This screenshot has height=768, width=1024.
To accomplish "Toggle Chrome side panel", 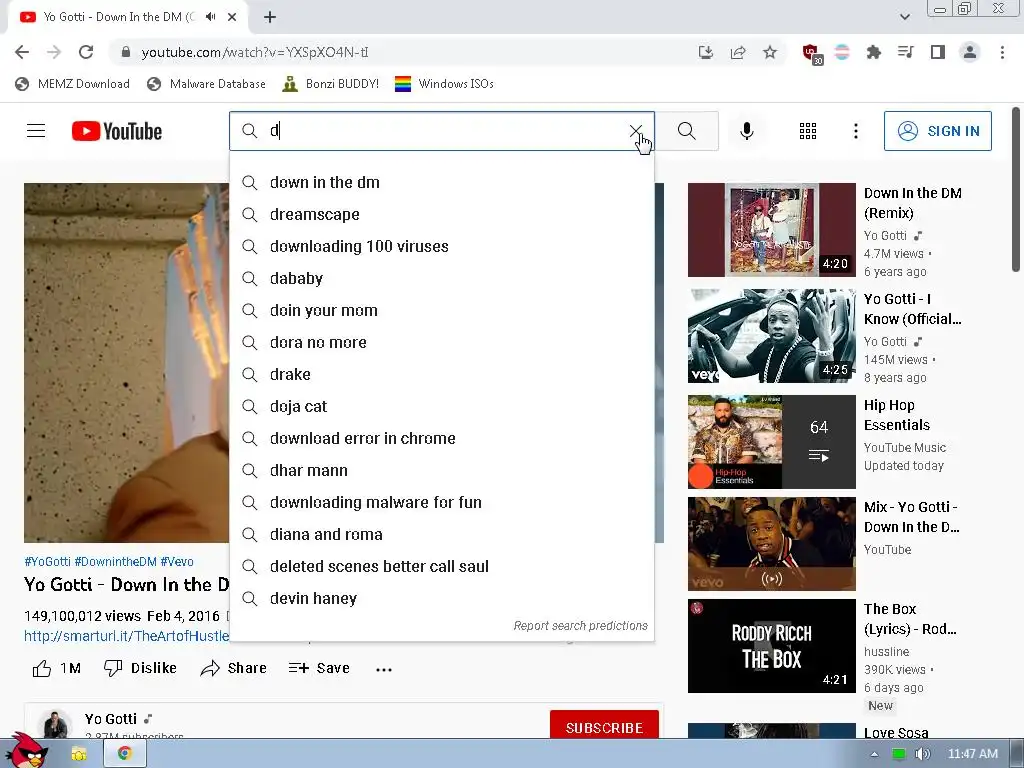I will tap(938, 52).
